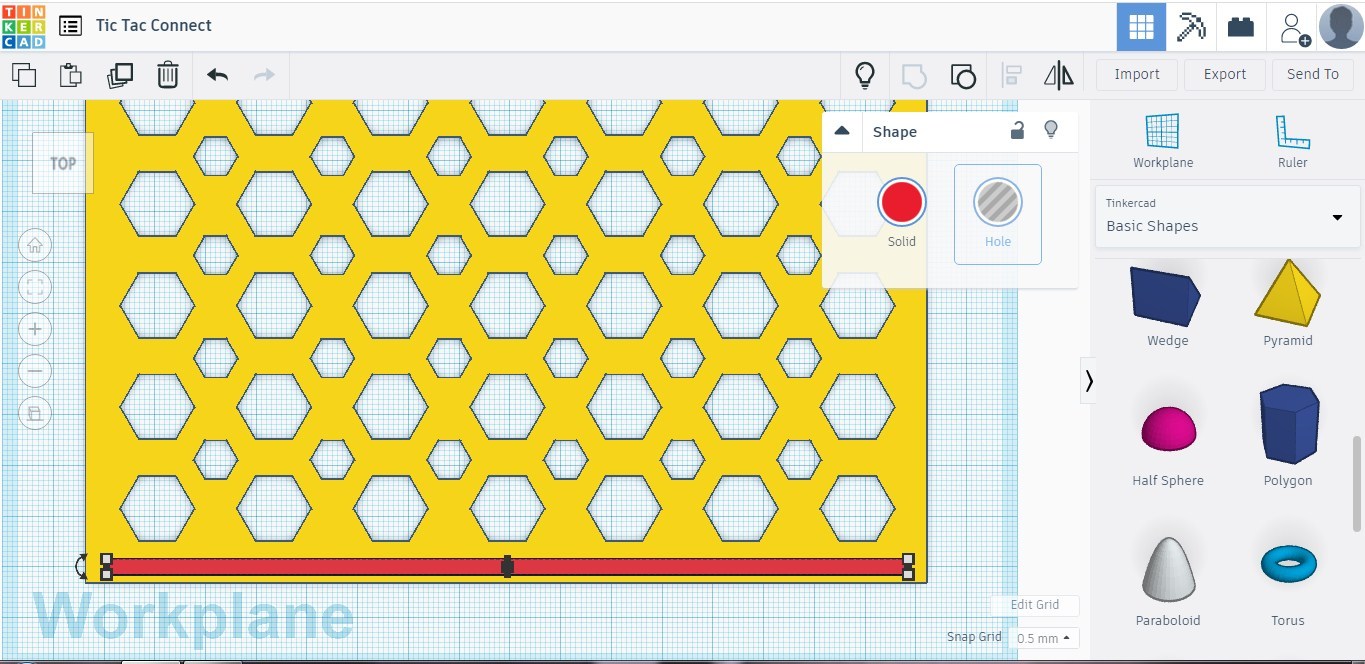Choose the Pyramid shape
This screenshot has width=1365, height=664.
pyautogui.click(x=1288, y=303)
